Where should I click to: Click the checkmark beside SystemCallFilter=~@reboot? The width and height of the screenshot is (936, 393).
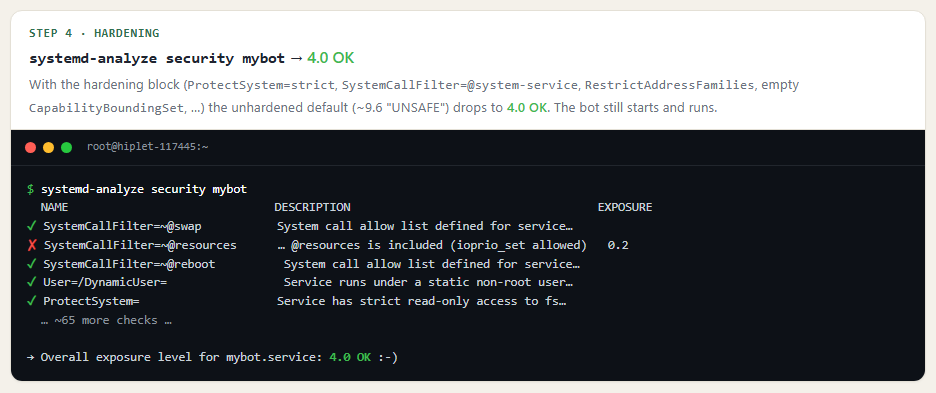click(32, 263)
